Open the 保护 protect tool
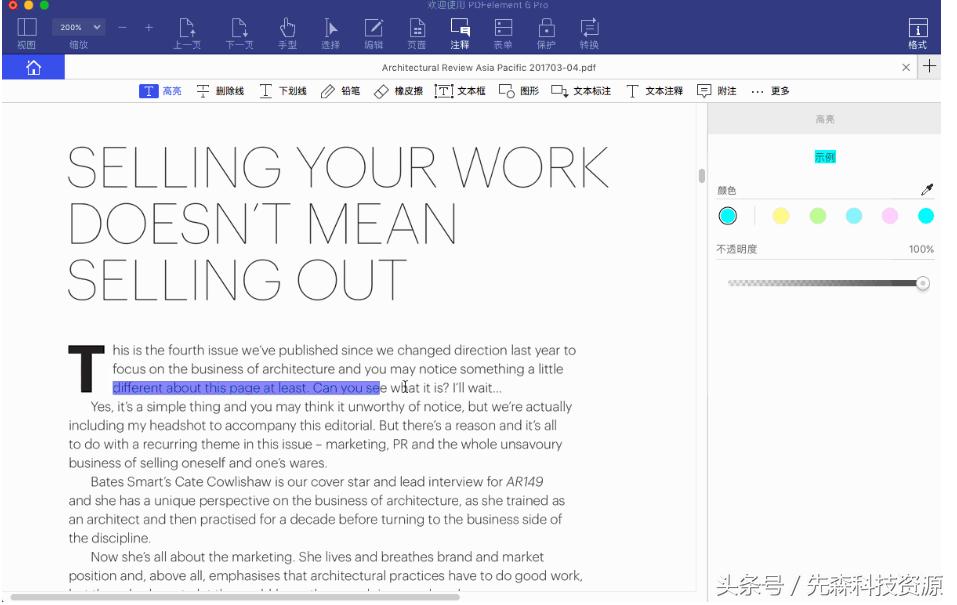 pos(546,33)
